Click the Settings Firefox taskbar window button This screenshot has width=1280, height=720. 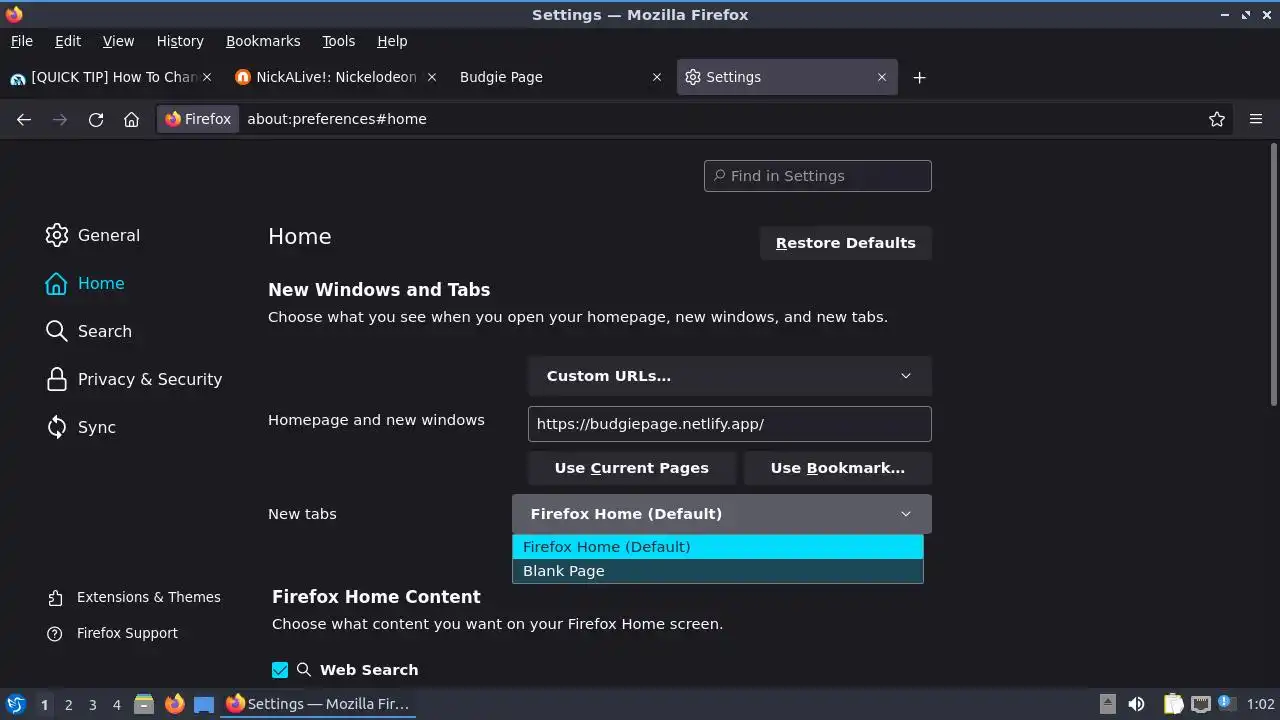point(320,704)
